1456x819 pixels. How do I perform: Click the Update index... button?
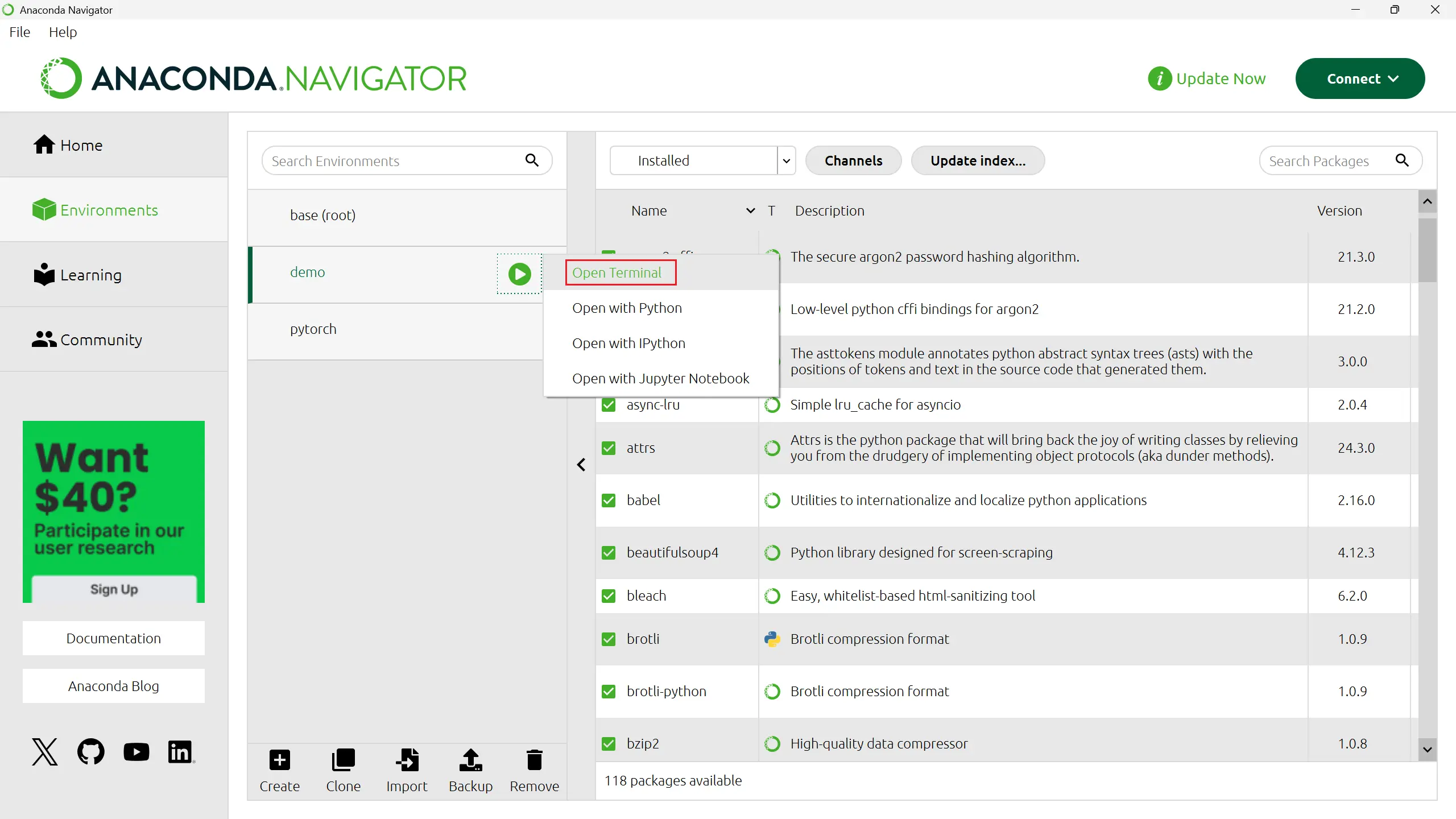tap(978, 161)
